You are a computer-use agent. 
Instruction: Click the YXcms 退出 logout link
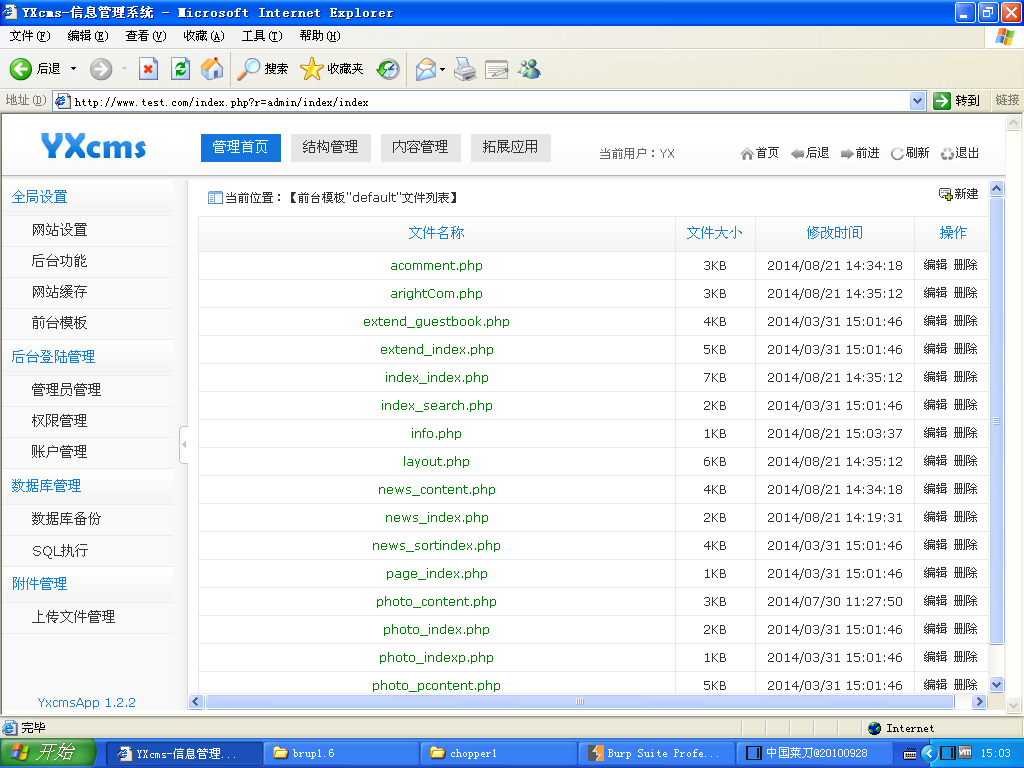tap(959, 153)
